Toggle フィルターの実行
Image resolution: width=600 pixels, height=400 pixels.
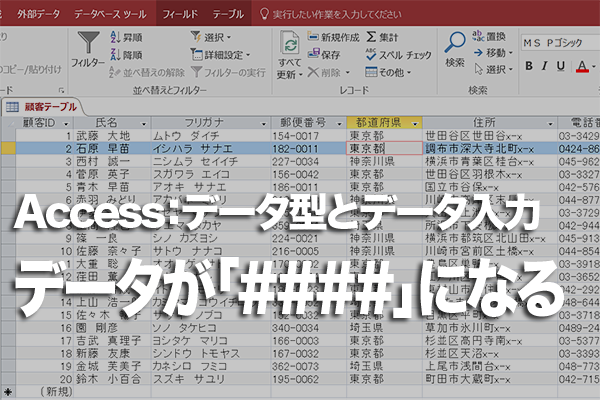(x=228, y=72)
